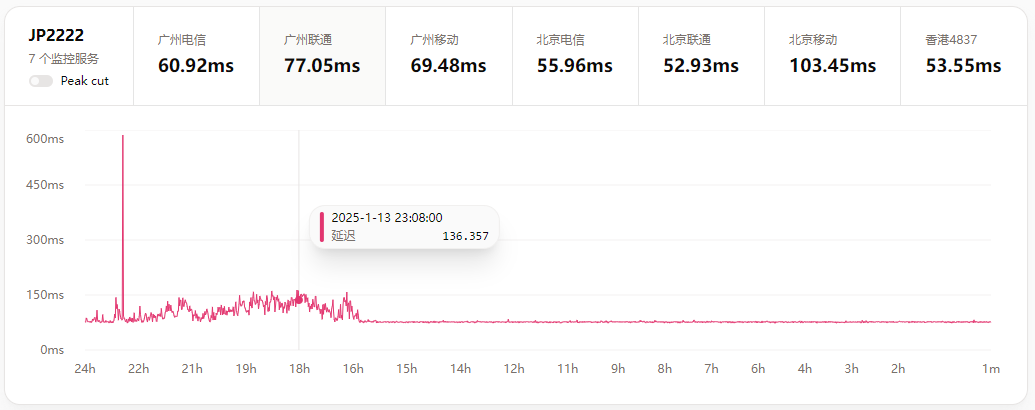Click the 150ms y-axis label
Viewport: 1035px width, 410px height.
(45, 295)
